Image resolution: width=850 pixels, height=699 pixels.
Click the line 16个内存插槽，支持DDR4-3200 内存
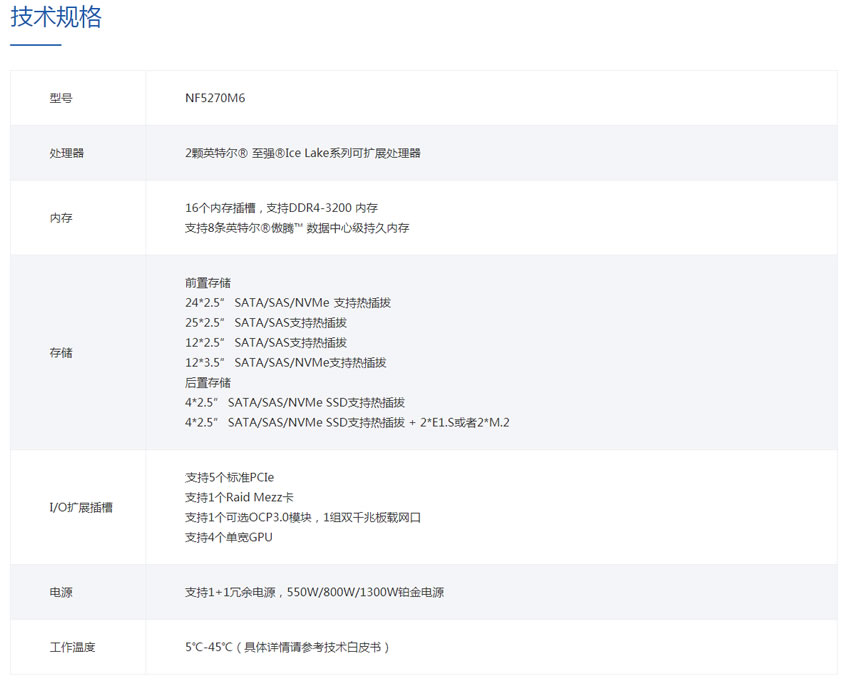(282, 208)
